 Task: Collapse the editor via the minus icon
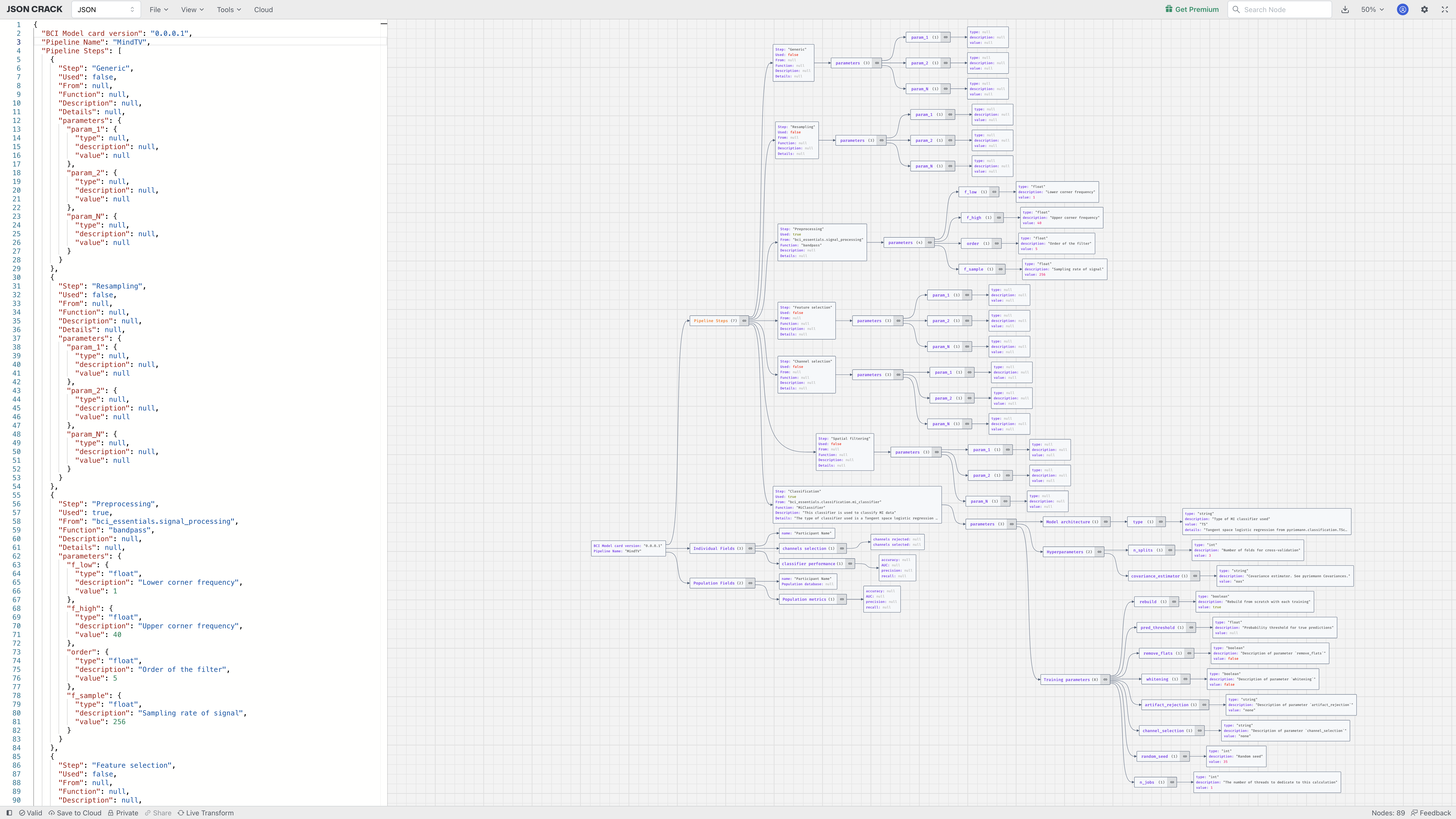click(384, 24)
